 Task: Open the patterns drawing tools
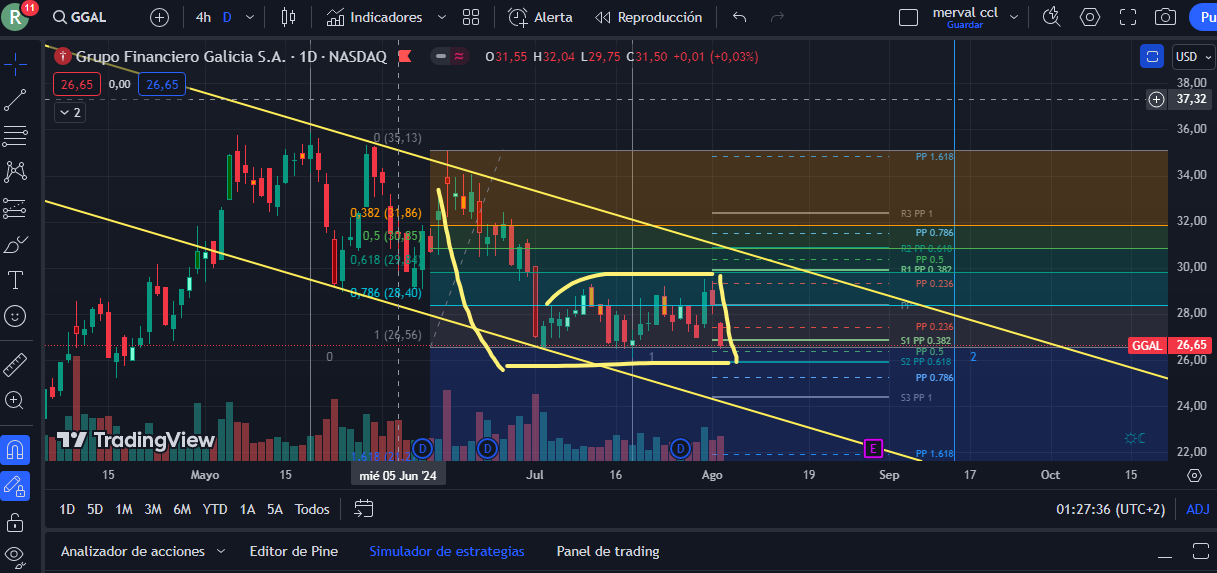click(x=15, y=171)
